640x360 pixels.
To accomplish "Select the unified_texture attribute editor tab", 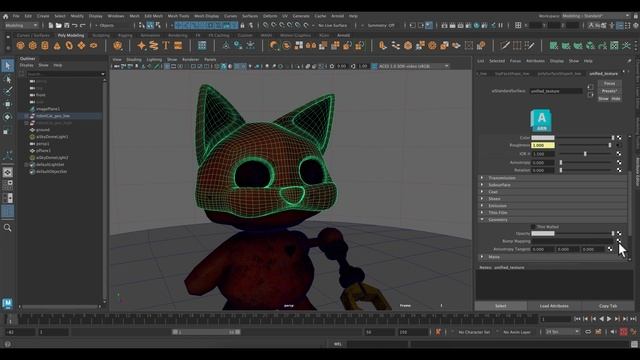I will pos(603,74).
